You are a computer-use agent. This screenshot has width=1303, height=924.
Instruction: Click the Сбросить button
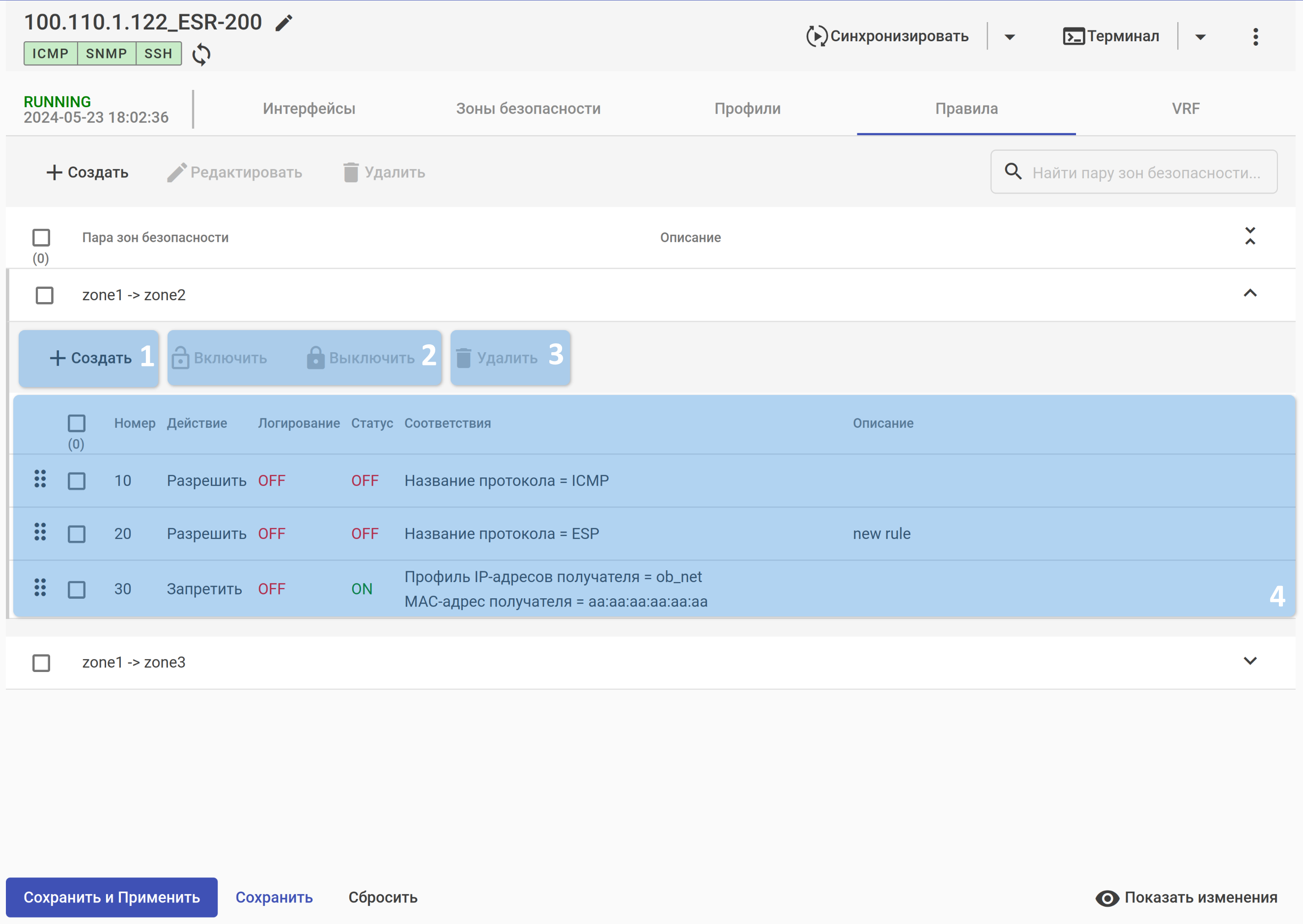383,897
